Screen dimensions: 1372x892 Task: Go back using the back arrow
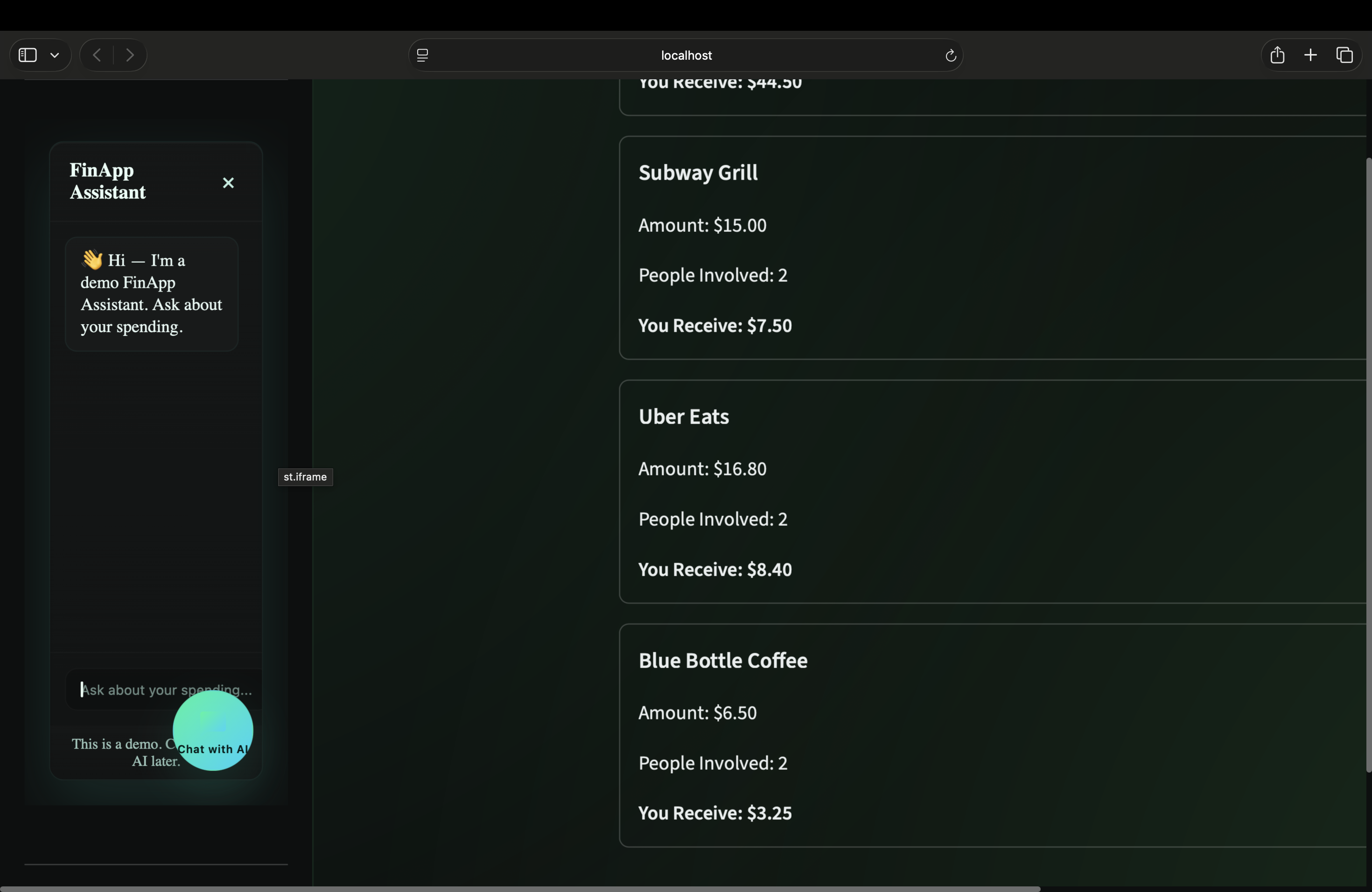[x=97, y=56]
